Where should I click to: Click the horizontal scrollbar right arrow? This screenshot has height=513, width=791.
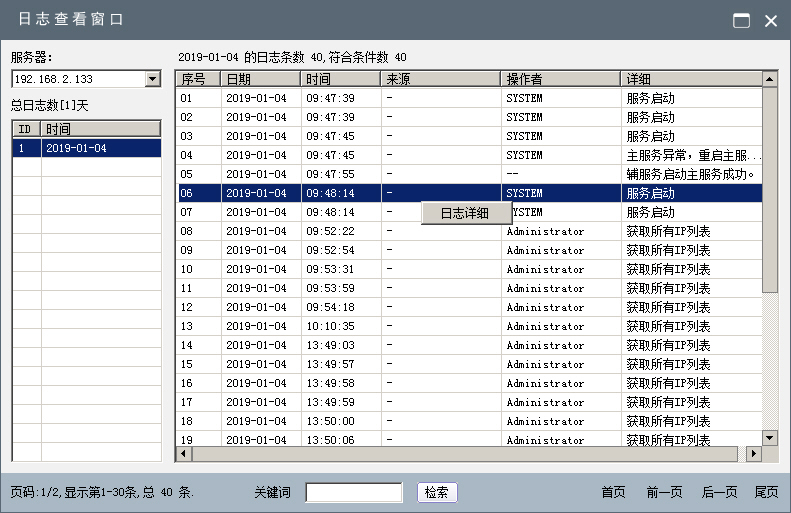pyautogui.click(x=754, y=454)
